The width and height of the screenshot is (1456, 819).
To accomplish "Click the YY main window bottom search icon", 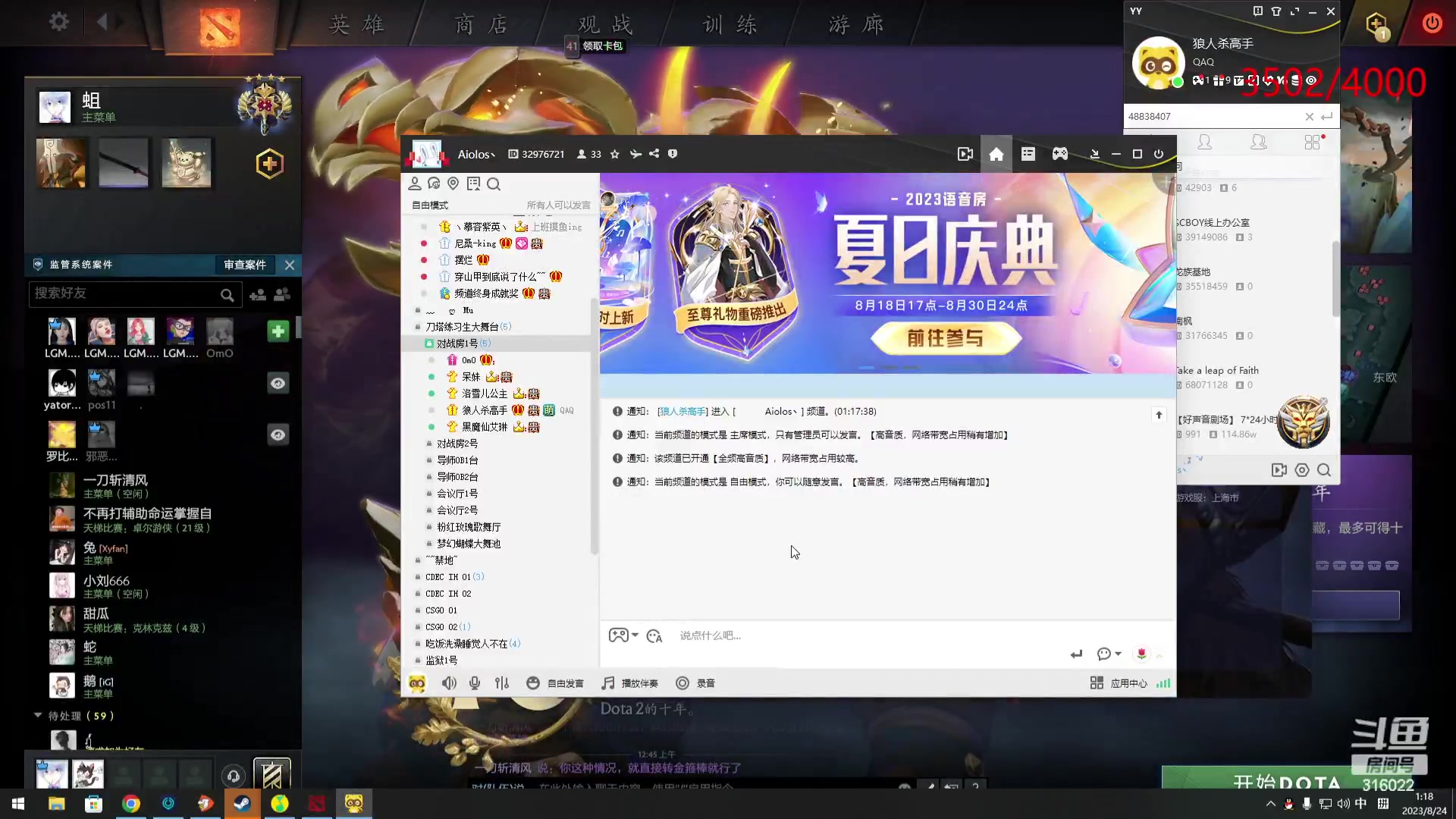I will pyautogui.click(x=1324, y=470).
